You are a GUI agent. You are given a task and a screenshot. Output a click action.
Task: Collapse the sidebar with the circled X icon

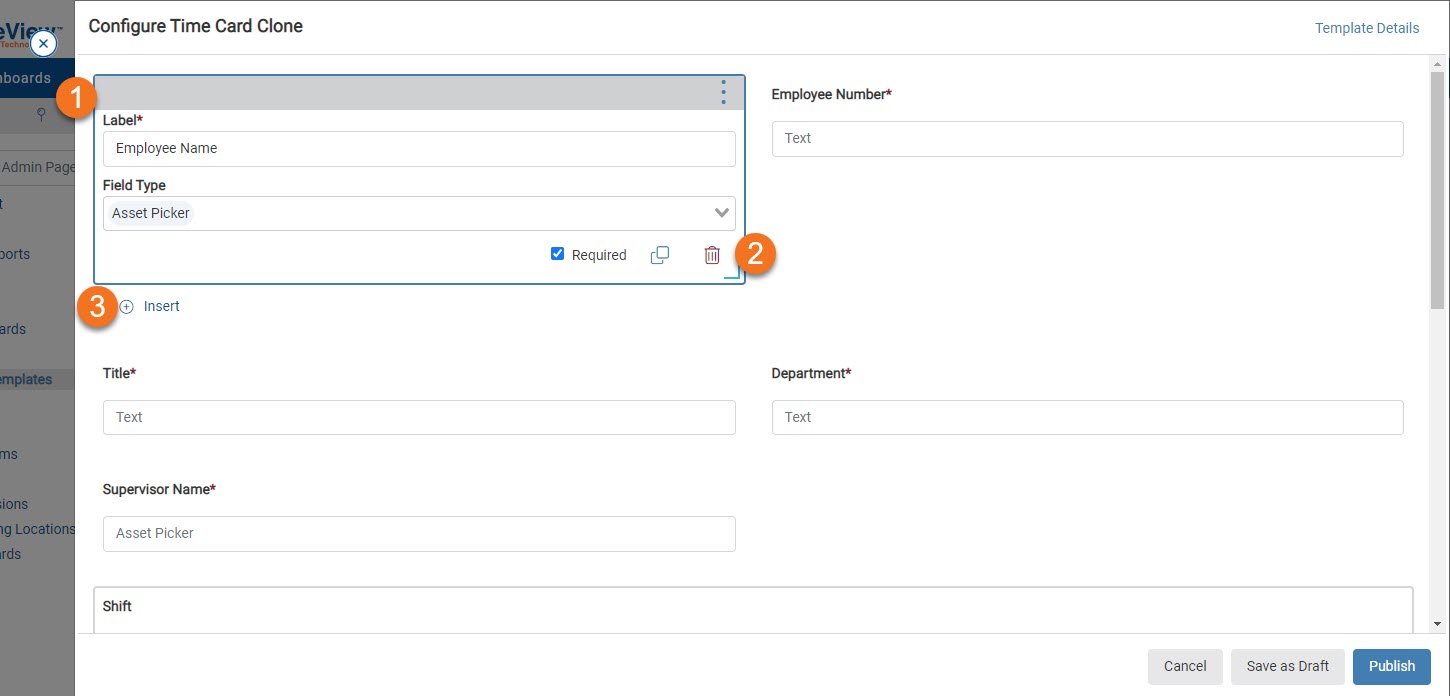(43, 43)
